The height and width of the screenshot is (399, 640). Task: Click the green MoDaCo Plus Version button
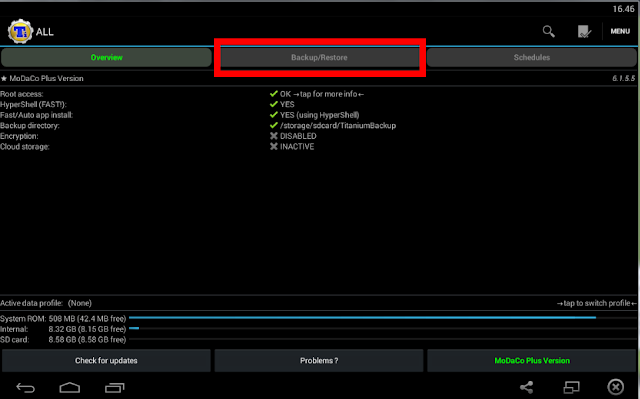pyautogui.click(x=532, y=361)
